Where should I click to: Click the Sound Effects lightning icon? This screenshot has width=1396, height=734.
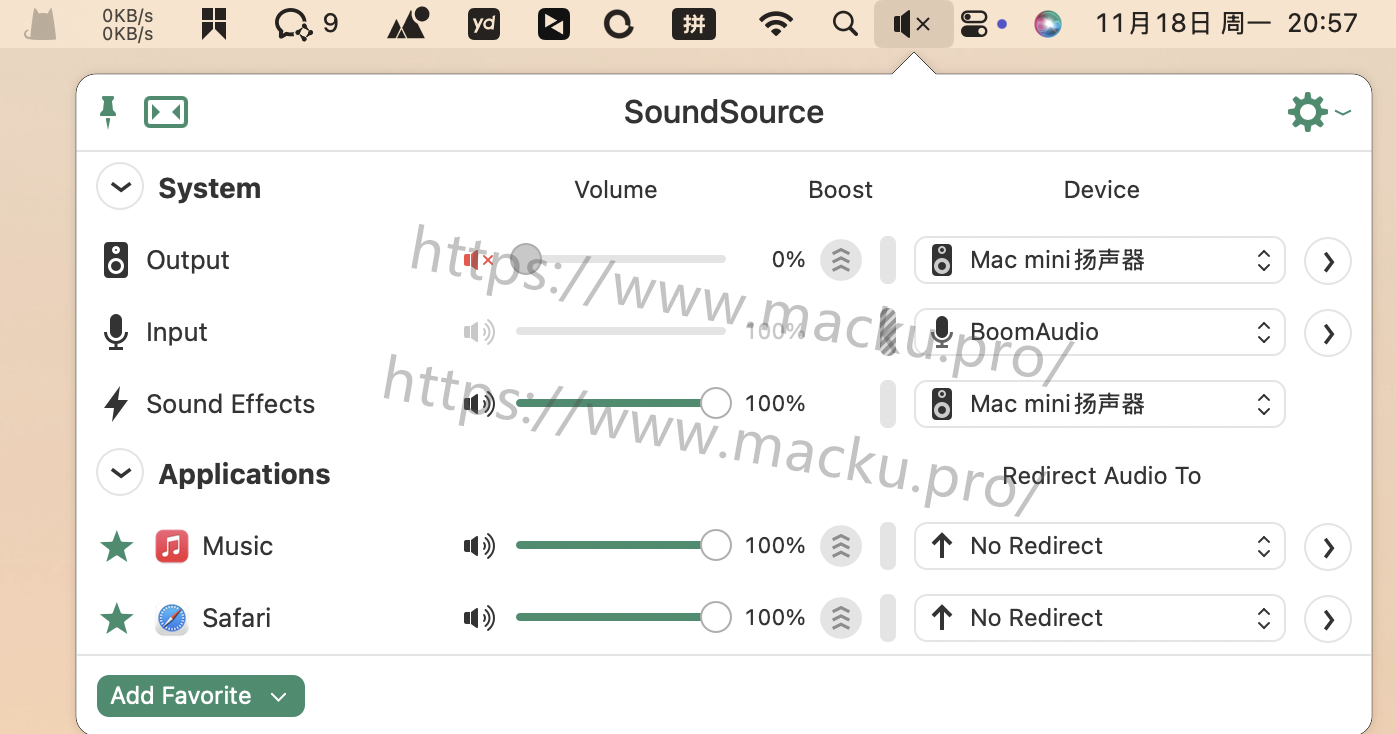point(116,404)
